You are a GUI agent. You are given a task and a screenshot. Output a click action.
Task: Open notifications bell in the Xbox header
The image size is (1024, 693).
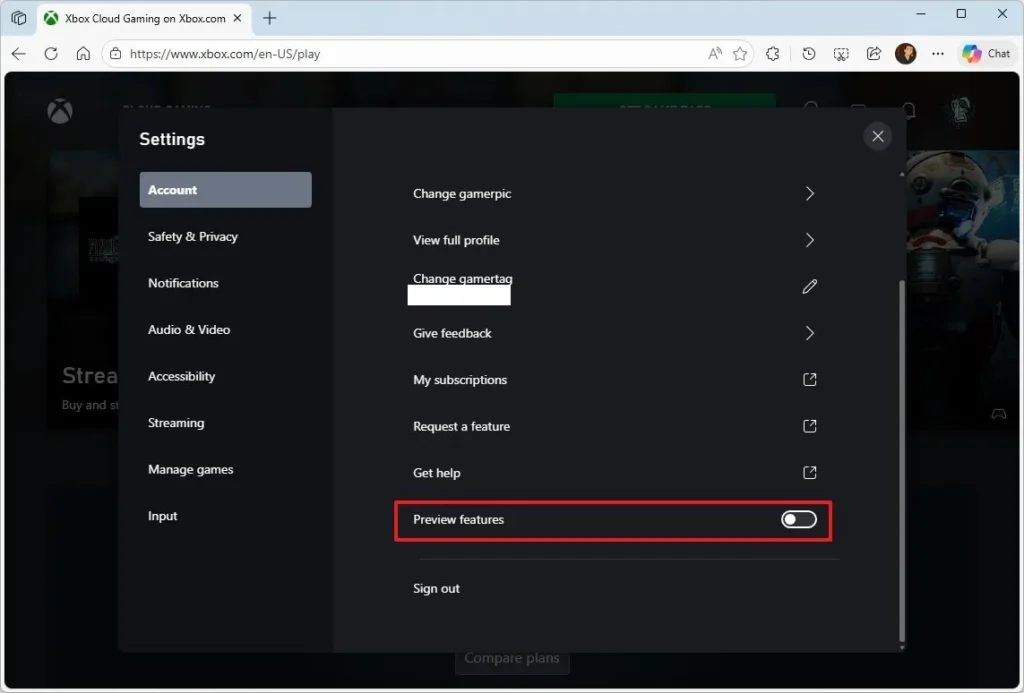click(908, 111)
